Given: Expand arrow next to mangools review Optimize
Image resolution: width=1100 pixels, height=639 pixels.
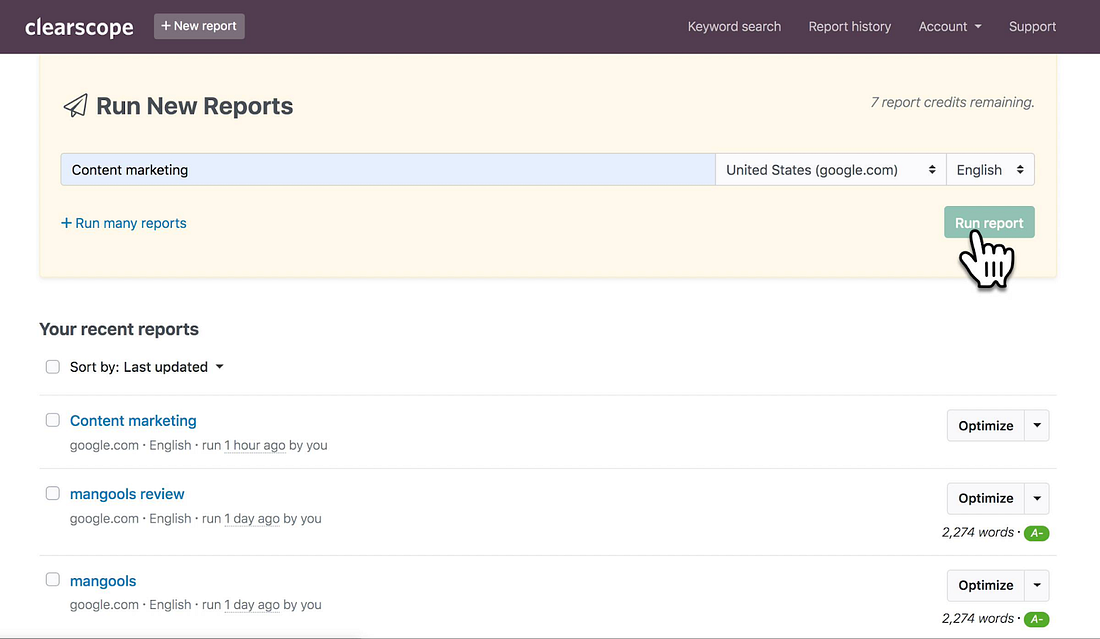Looking at the screenshot, I should coord(1037,498).
